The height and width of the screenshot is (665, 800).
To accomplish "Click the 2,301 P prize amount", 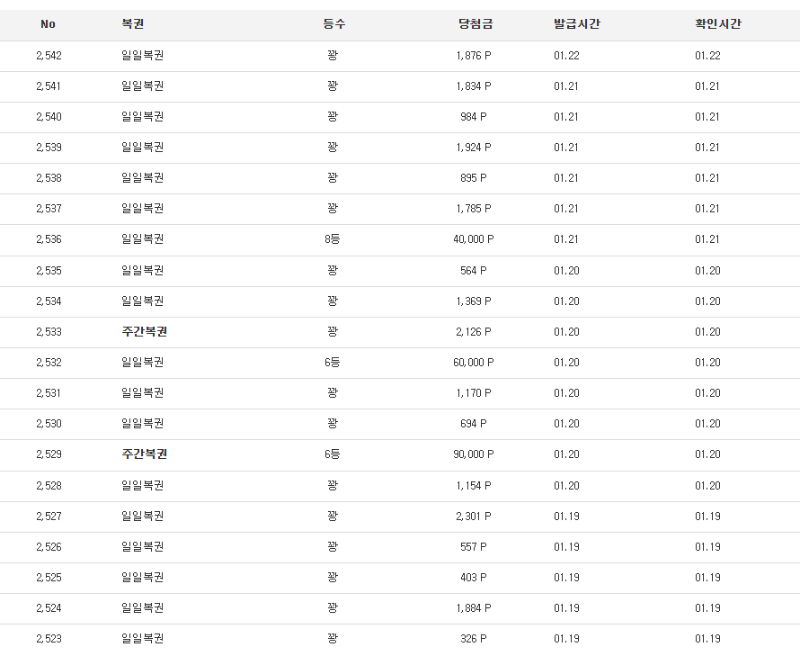I will (x=473, y=516).
